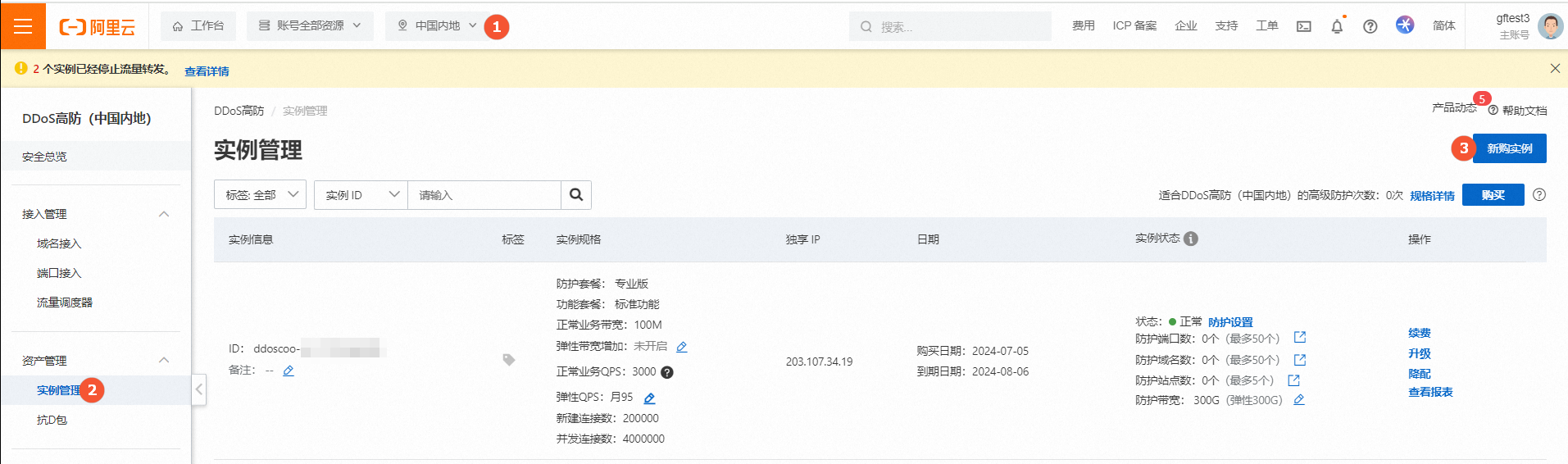Open 抗D包 sidebar item

click(x=52, y=420)
